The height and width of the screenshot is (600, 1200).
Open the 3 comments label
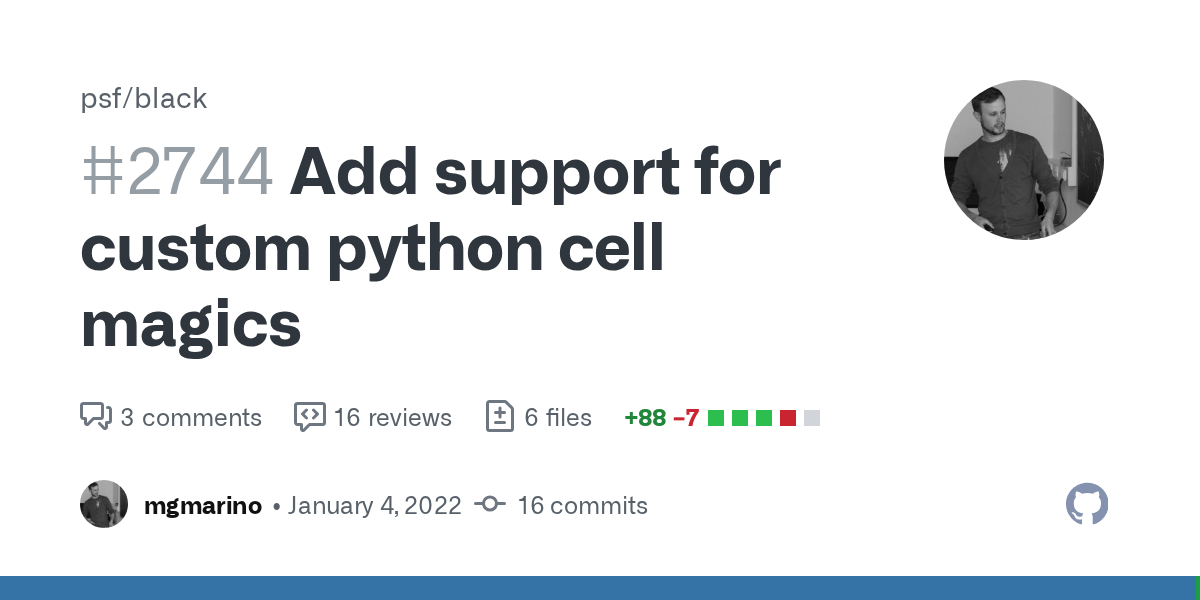tap(191, 417)
